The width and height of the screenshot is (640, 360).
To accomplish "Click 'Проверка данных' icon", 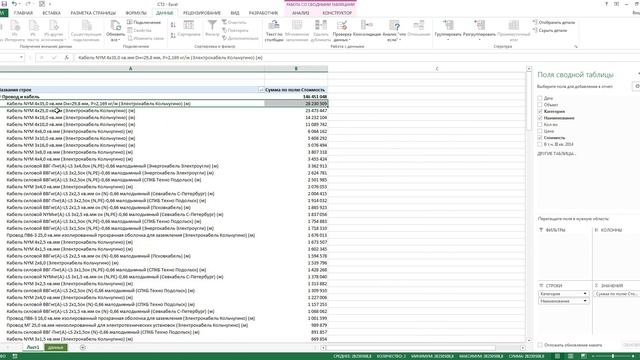I will point(342,25).
